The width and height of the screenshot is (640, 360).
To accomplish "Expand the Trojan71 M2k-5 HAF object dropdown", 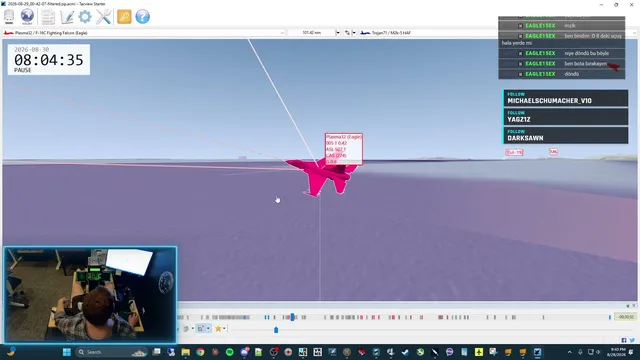I will [x=635, y=33].
